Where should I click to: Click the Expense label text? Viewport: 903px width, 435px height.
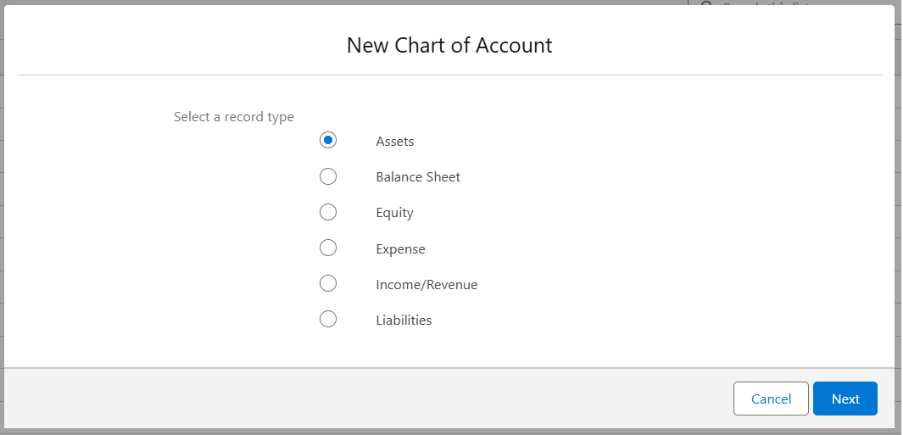[400, 249]
